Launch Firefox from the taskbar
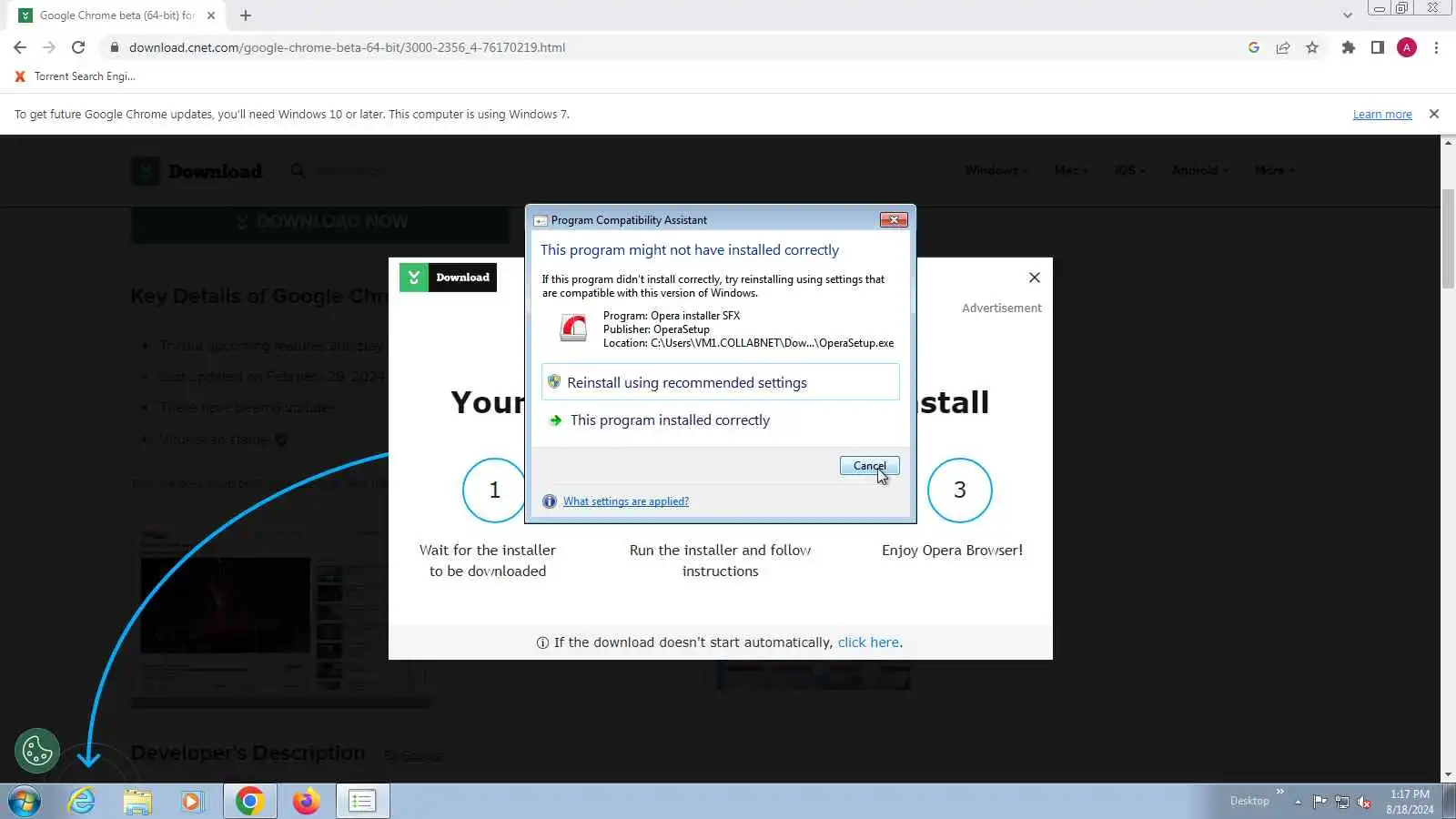The height and width of the screenshot is (819, 1456). coord(306,802)
